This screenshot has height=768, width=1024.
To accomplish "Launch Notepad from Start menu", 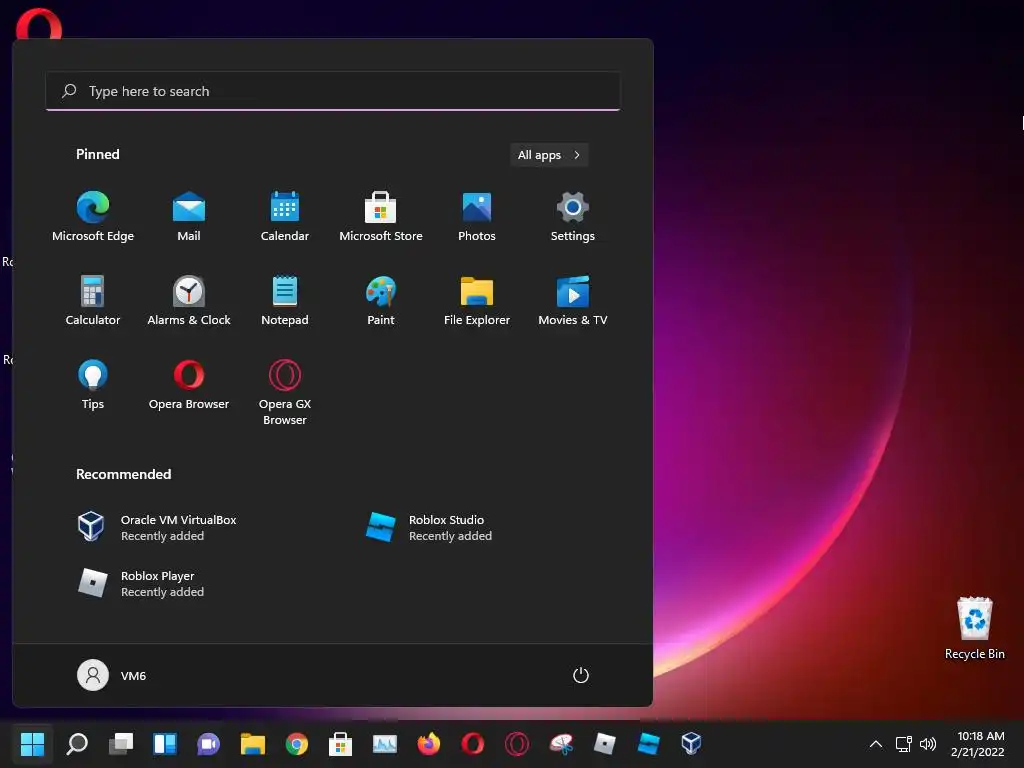I will coord(285,301).
